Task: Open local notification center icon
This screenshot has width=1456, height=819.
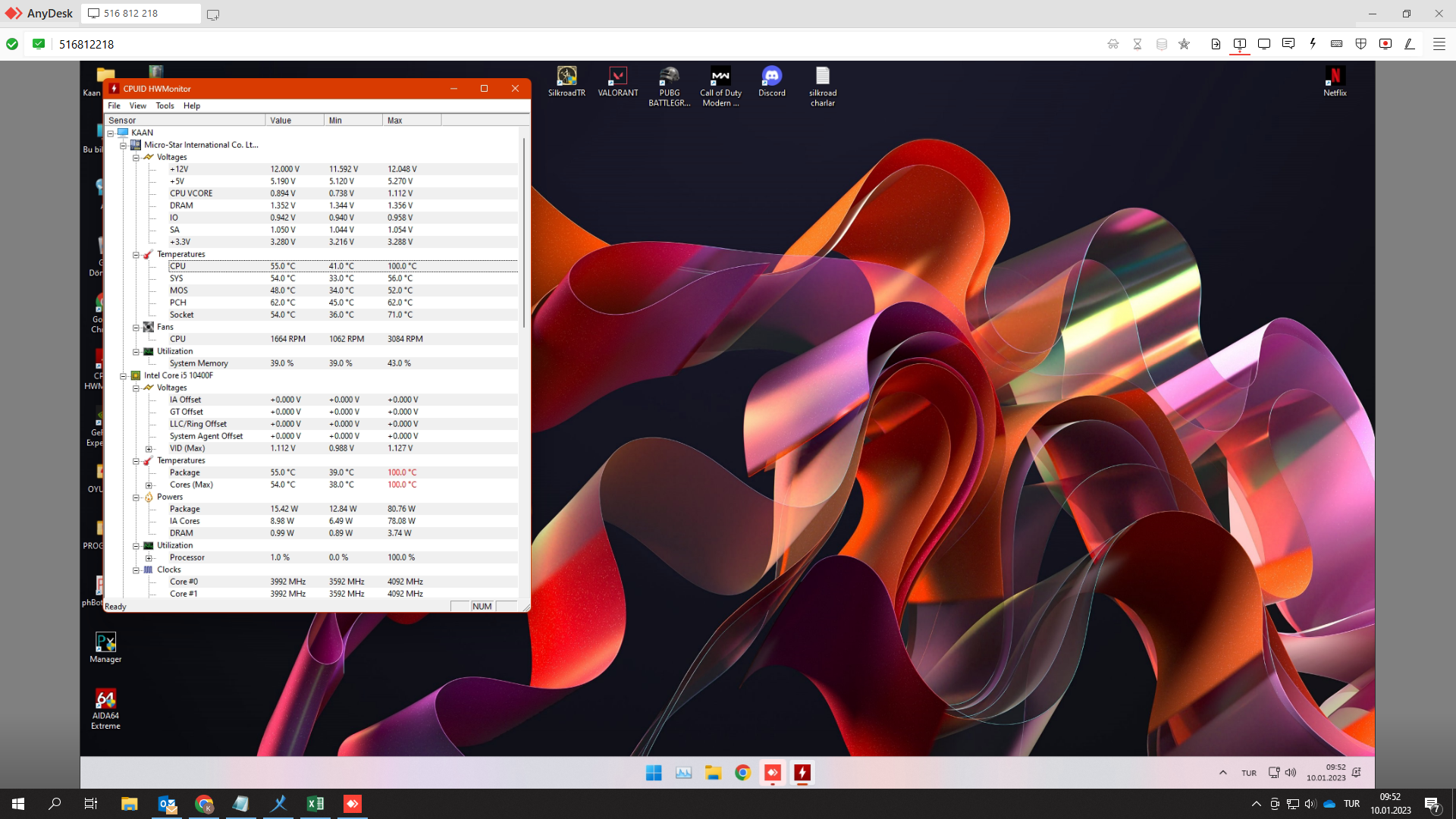Action: tap(1432, 805)
